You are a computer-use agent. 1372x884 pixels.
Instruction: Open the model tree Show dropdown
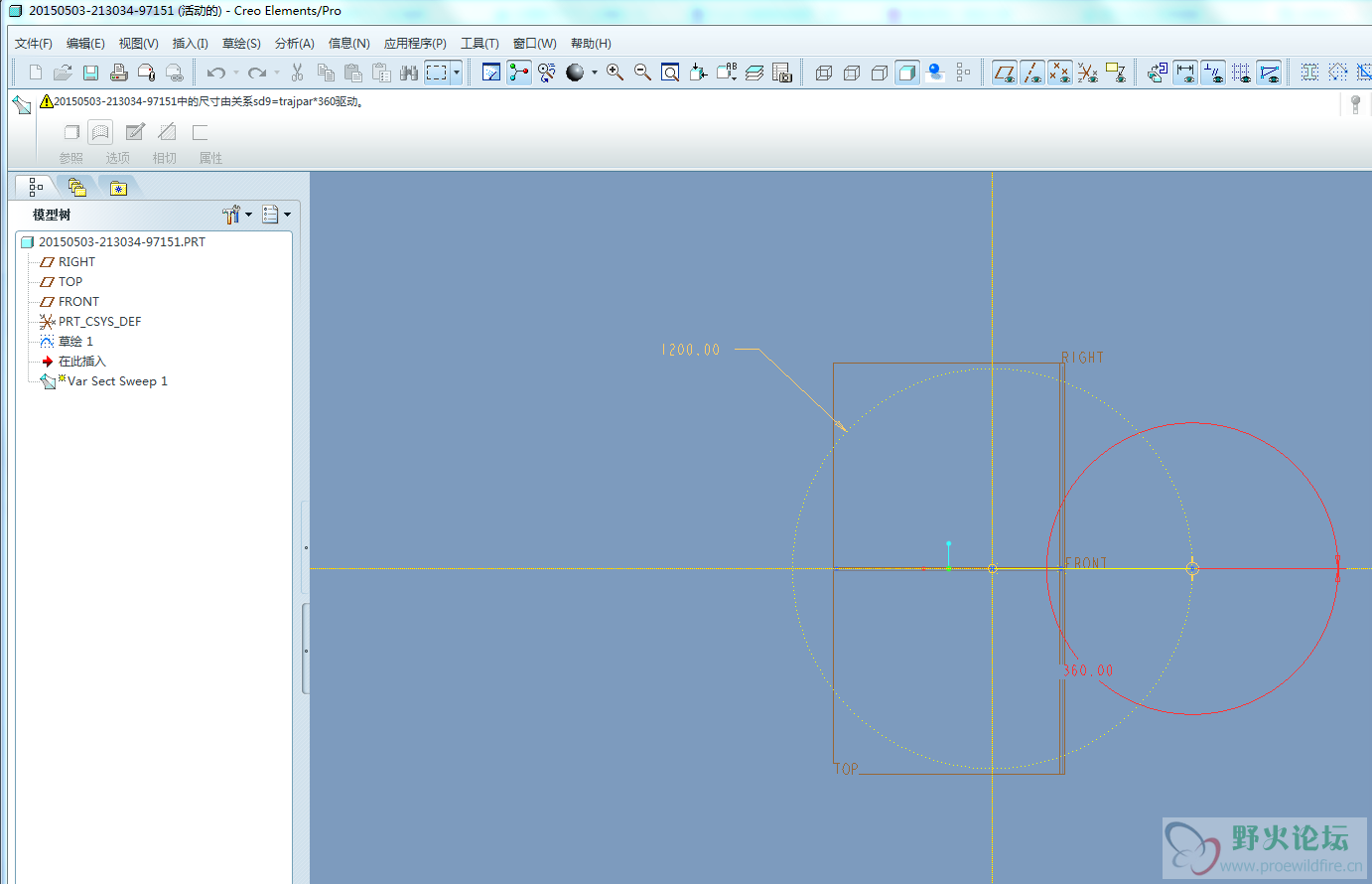pos(276,214)
